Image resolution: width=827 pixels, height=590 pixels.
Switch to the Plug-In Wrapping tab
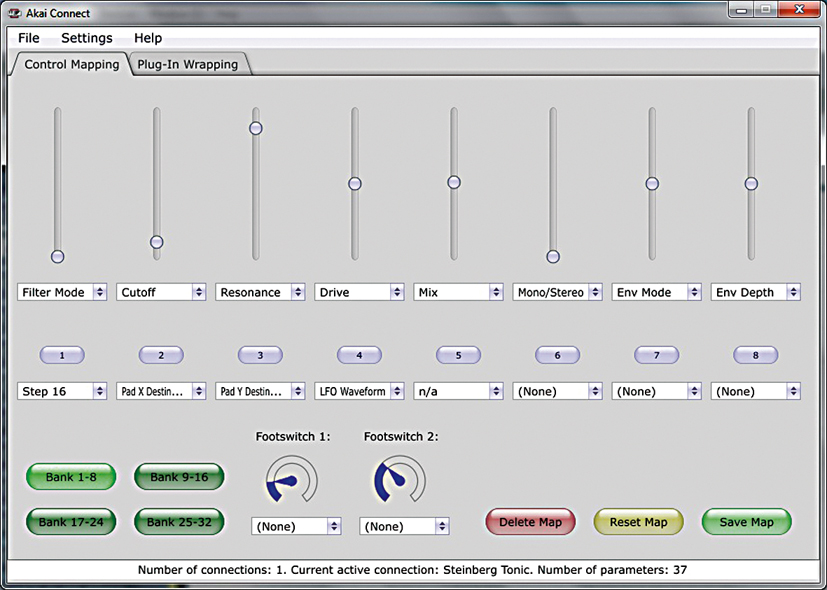(x=188, y=64)
